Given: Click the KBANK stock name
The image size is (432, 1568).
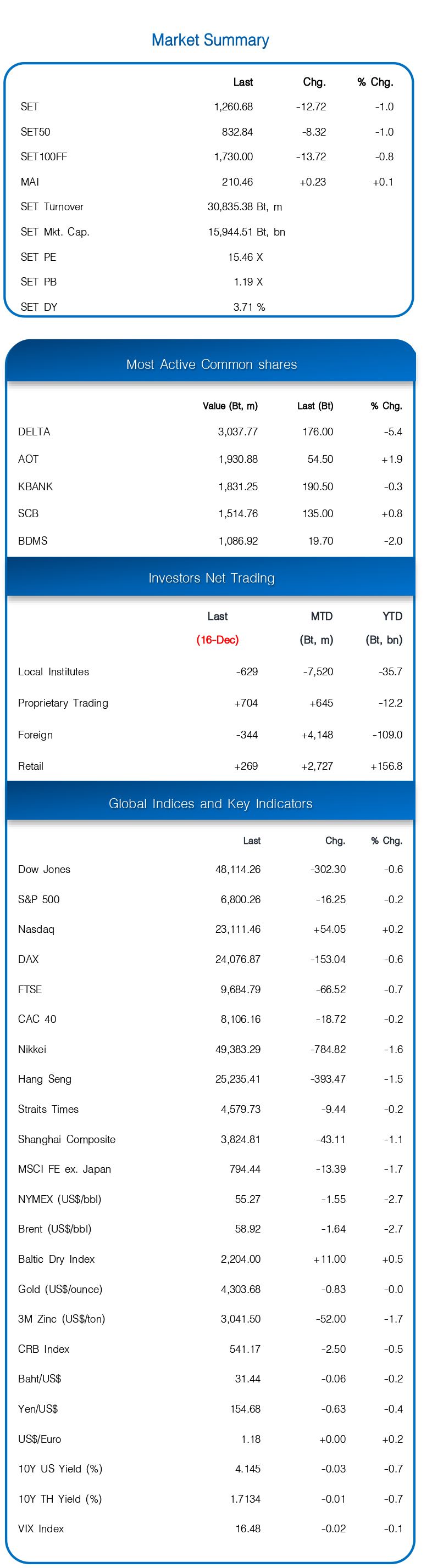Looking at the screenshot, I should (35, 486).
